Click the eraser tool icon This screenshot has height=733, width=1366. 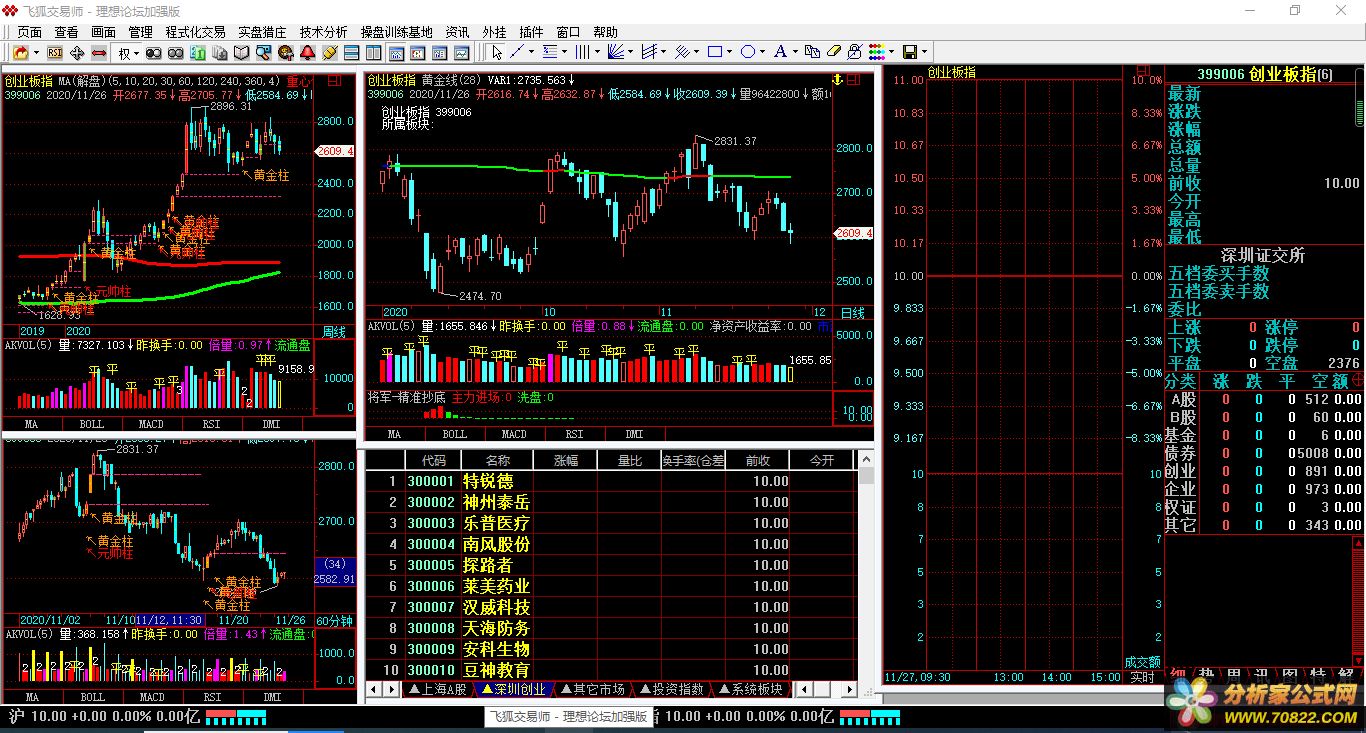point(832,52)
